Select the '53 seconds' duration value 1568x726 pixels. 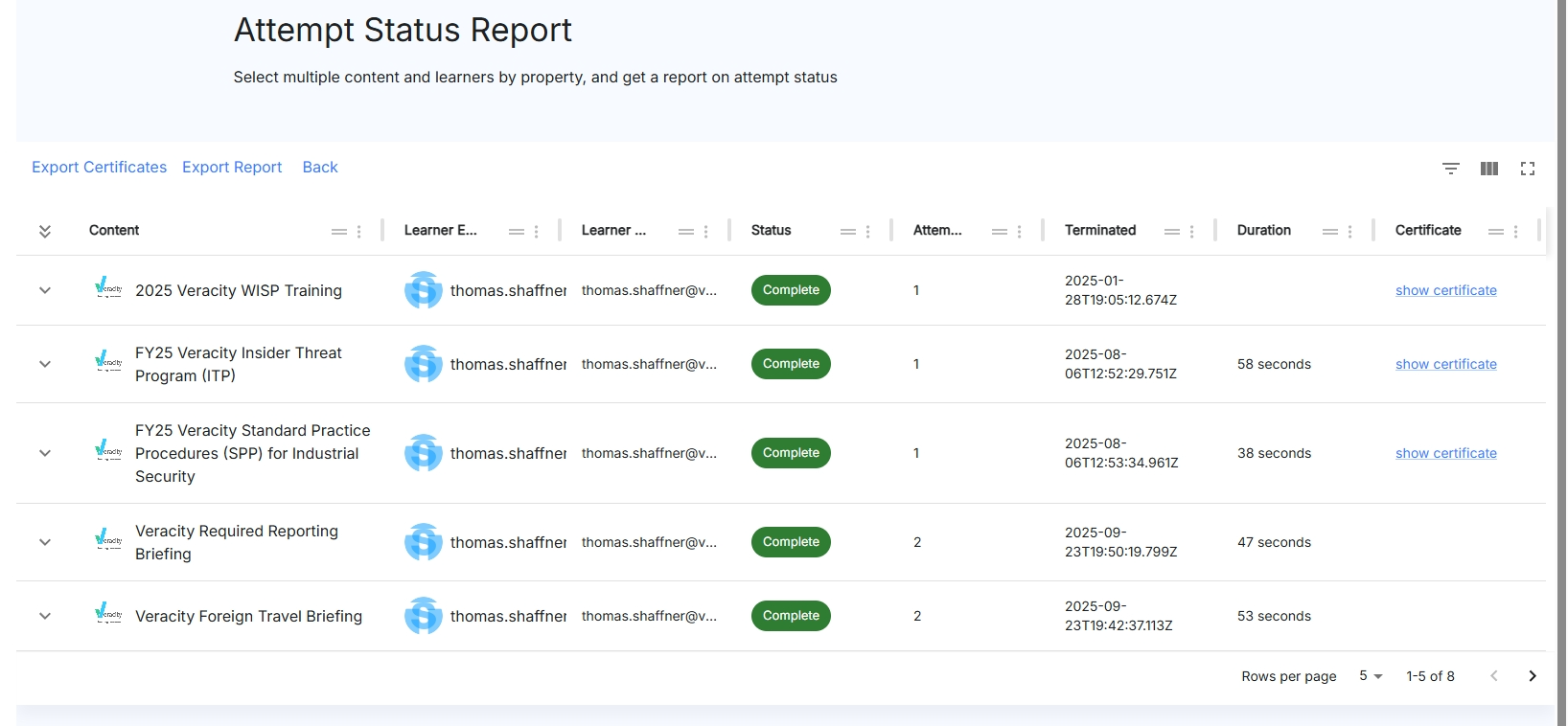point(1274,616)
